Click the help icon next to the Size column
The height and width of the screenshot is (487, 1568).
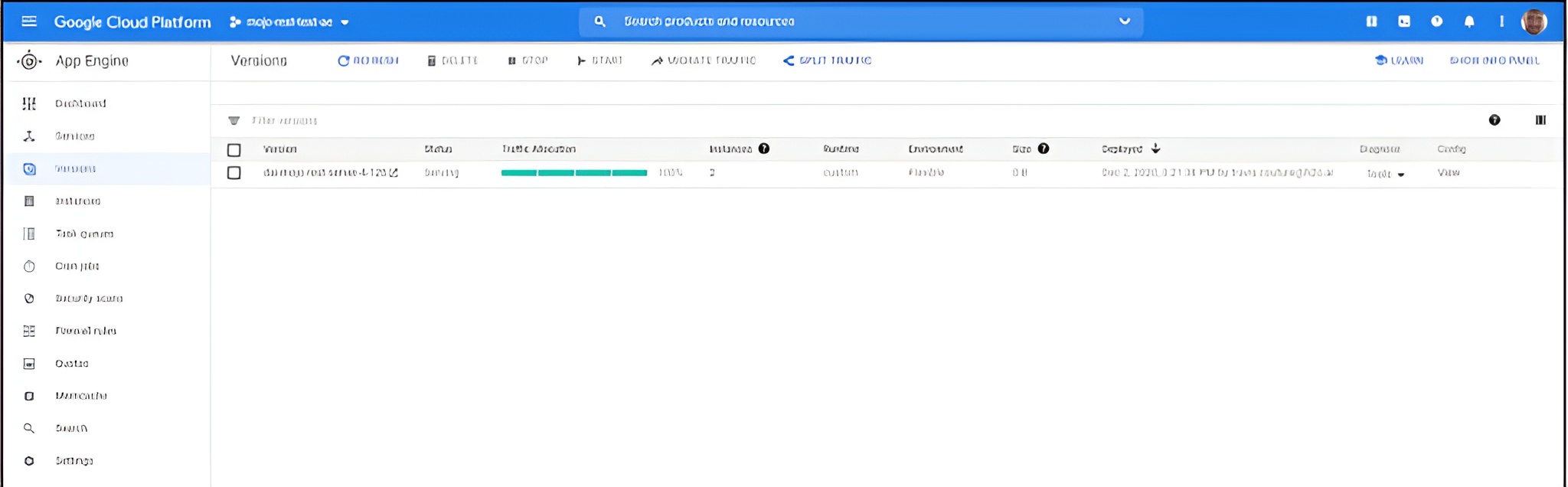(1043, 149)
